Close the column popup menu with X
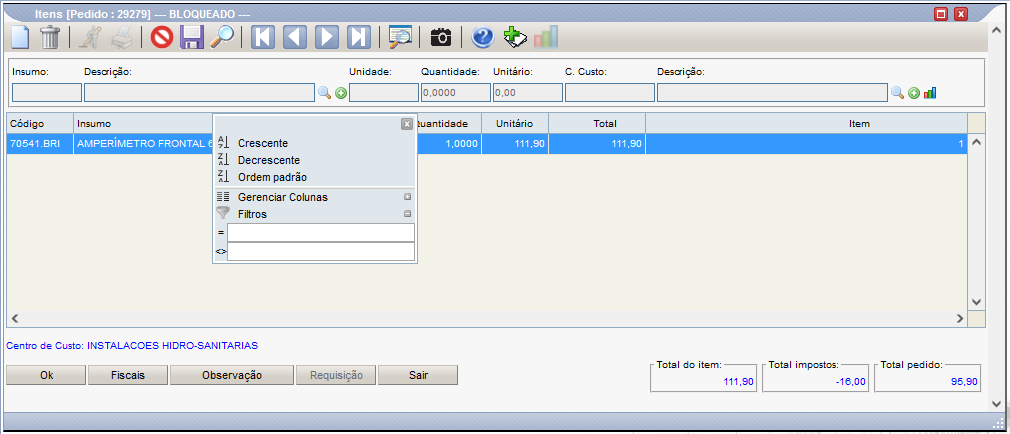 pyautogui.click(x=406, y=124)
